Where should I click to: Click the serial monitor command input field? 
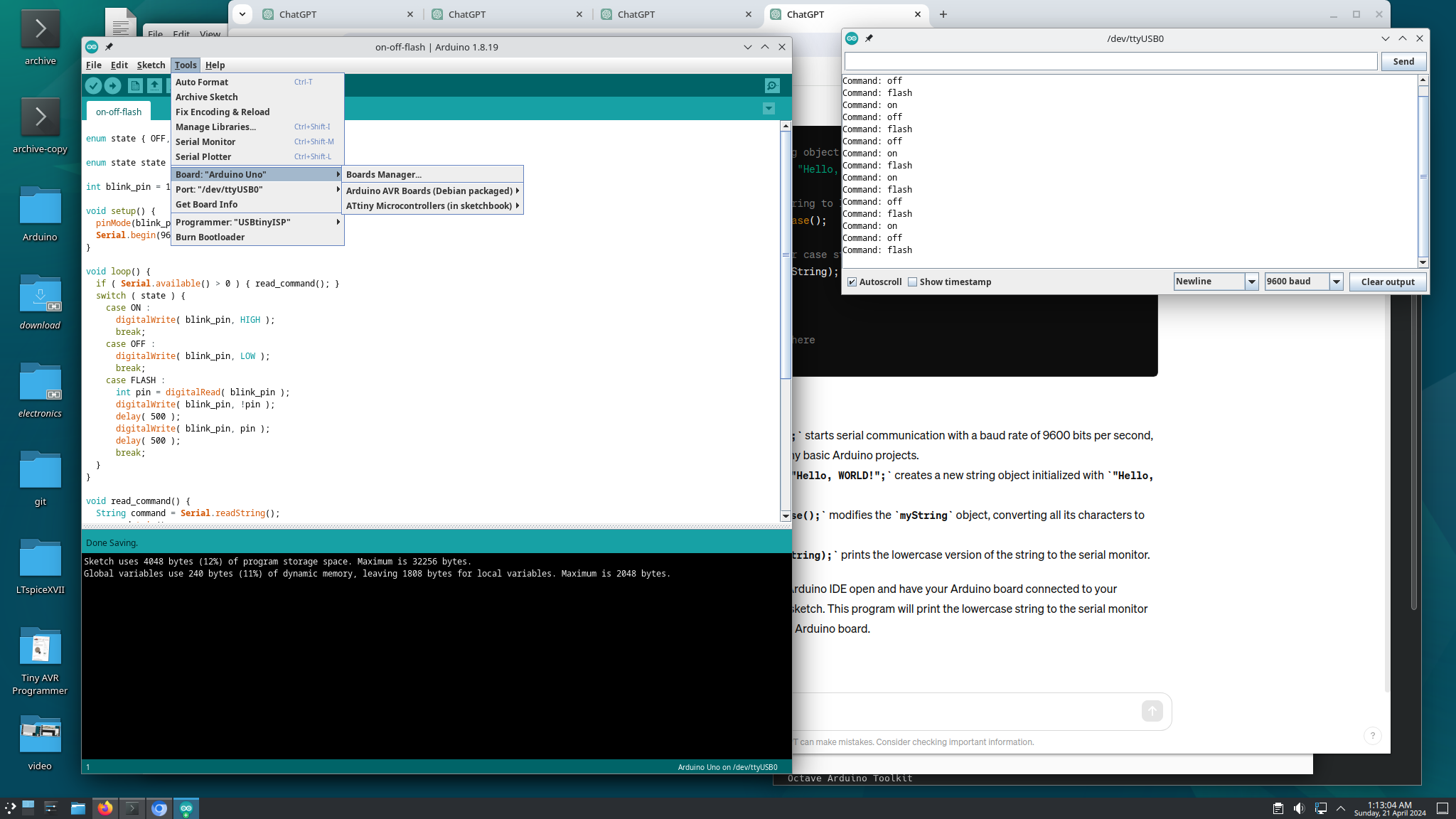point(1110,62)
